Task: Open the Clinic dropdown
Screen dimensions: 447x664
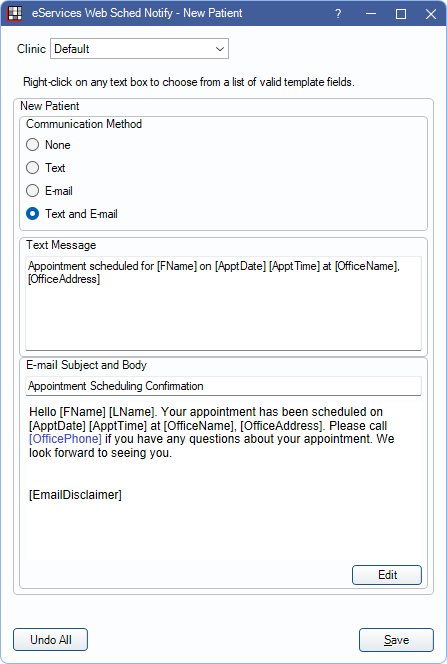Action: 139,49
